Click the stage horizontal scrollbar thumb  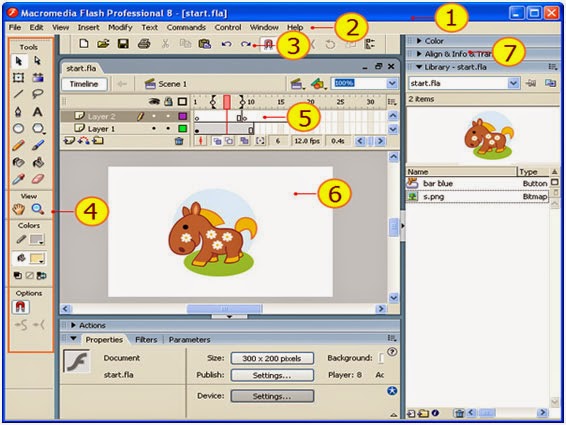[224, 309]
